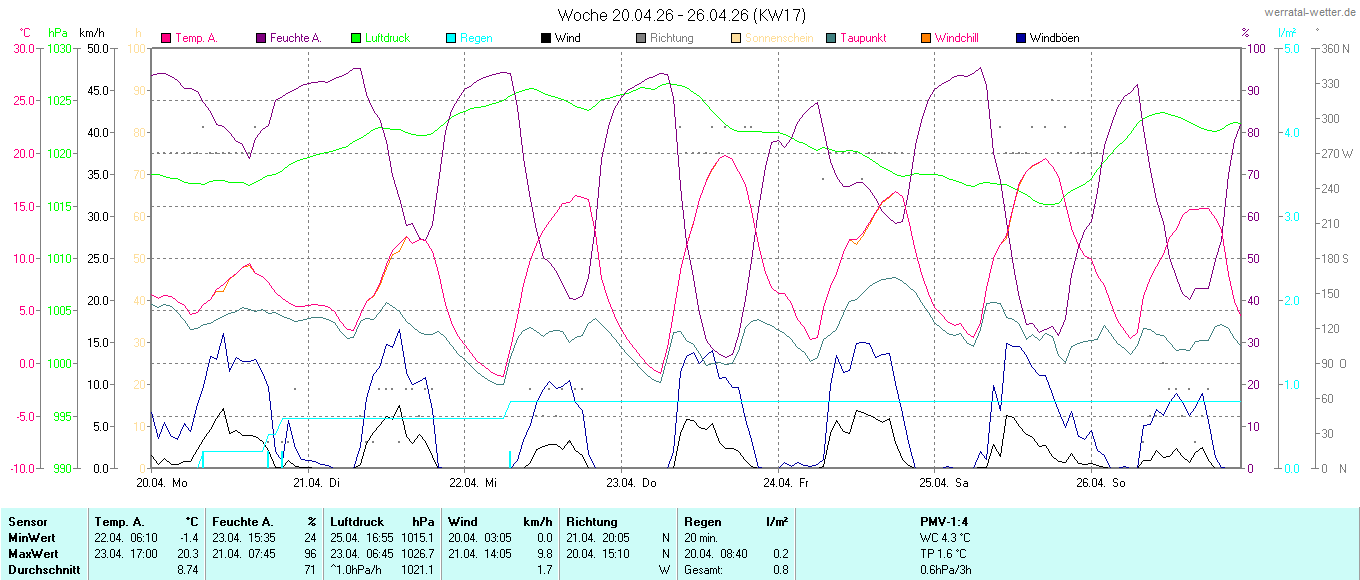
Task: Click the chart title Woche 20.04.26 - 26.04.26
Action: point(681,15)
